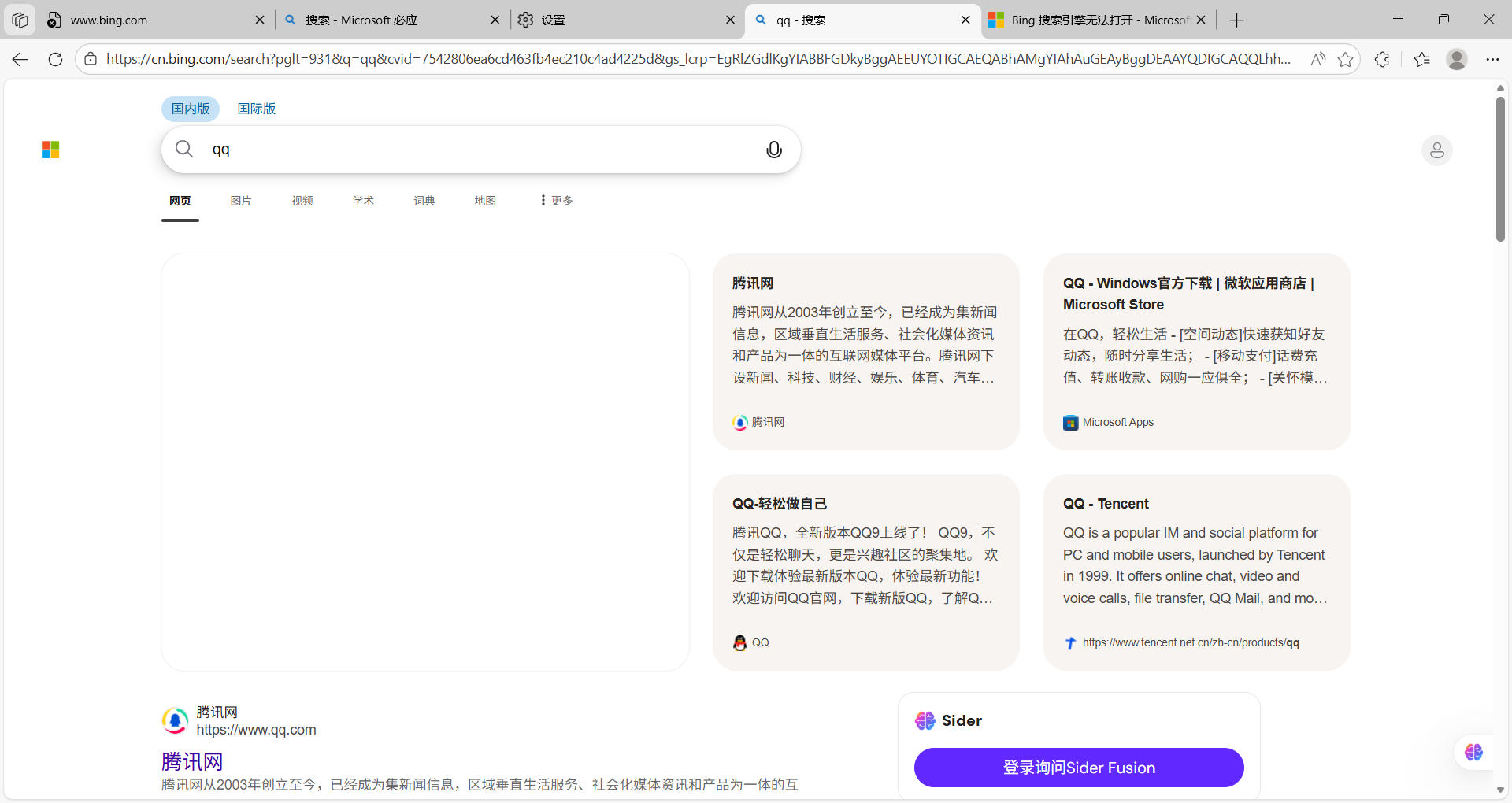Click the magnifier search icon in the Bing box
Viewport: 1512px width, 803px height.
pos(184,149)
